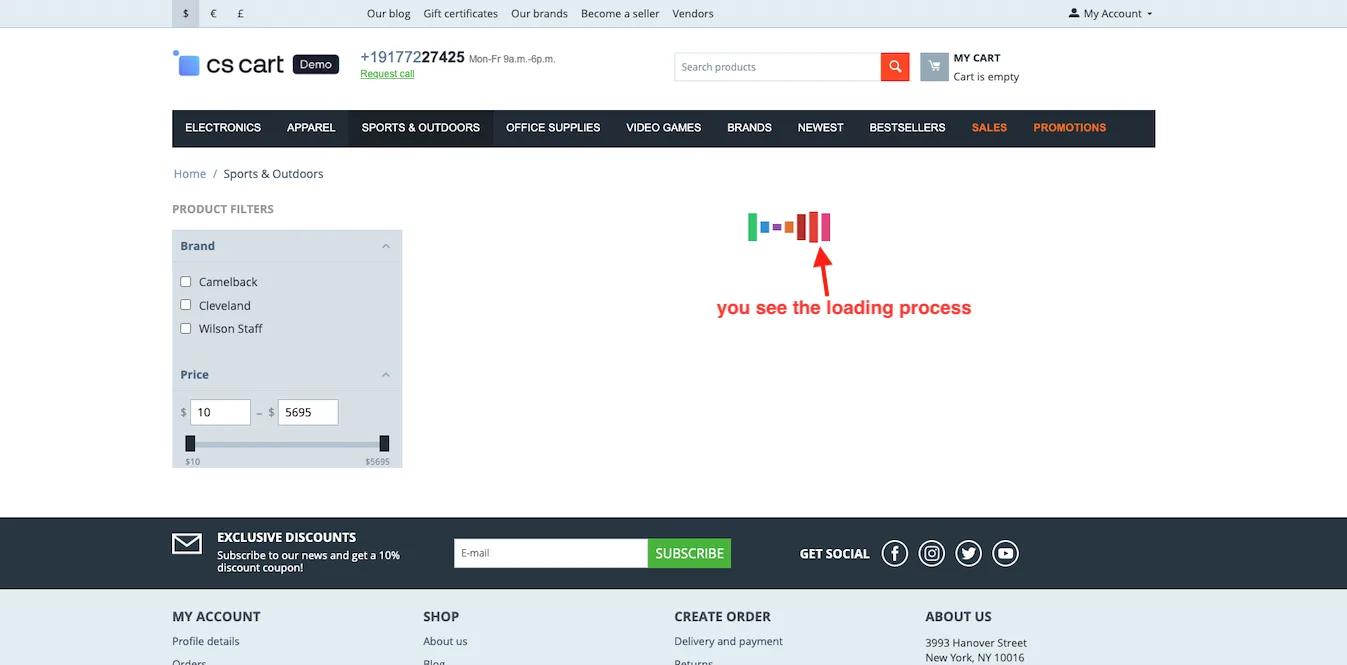Follow the Request call link

387,74
